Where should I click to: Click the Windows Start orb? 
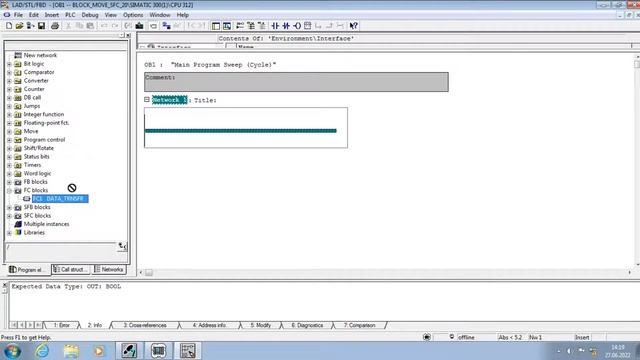(12, 351)
